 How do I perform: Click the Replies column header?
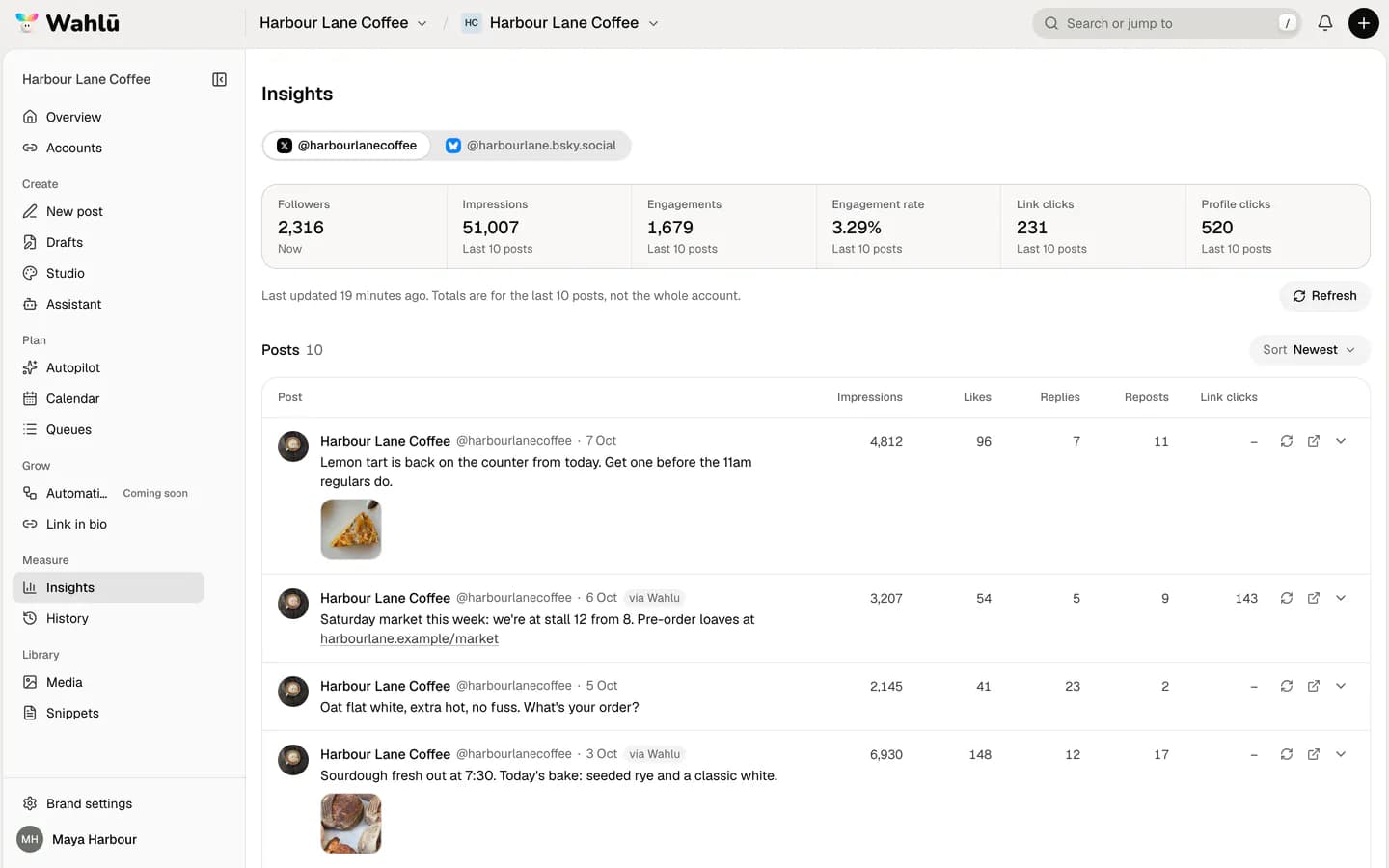tap(1060, 397)
